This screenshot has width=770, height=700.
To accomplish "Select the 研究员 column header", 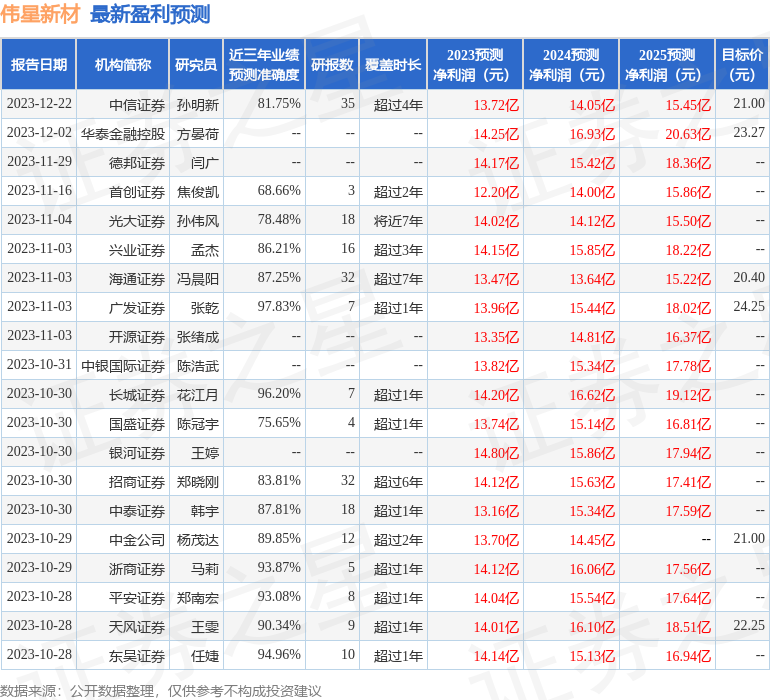I will coord(196,64).
